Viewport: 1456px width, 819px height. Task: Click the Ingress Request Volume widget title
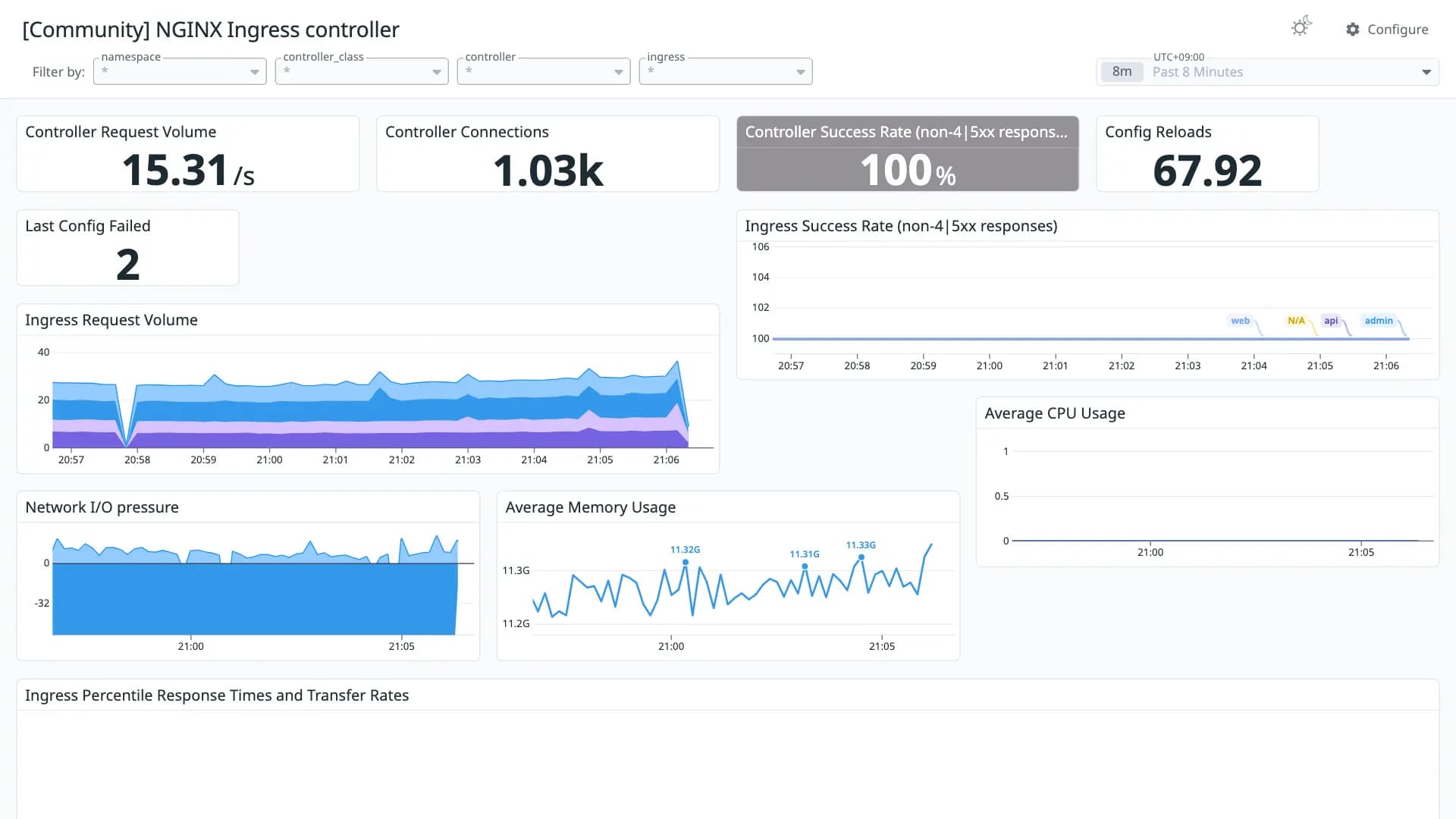pyautogui.click(x=111, y=320)
